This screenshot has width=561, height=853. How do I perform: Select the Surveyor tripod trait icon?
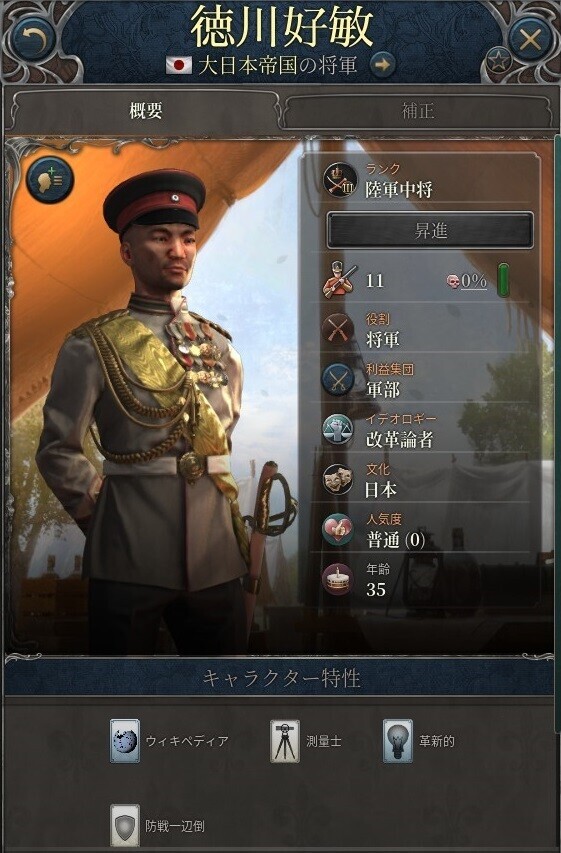[285, 741]
